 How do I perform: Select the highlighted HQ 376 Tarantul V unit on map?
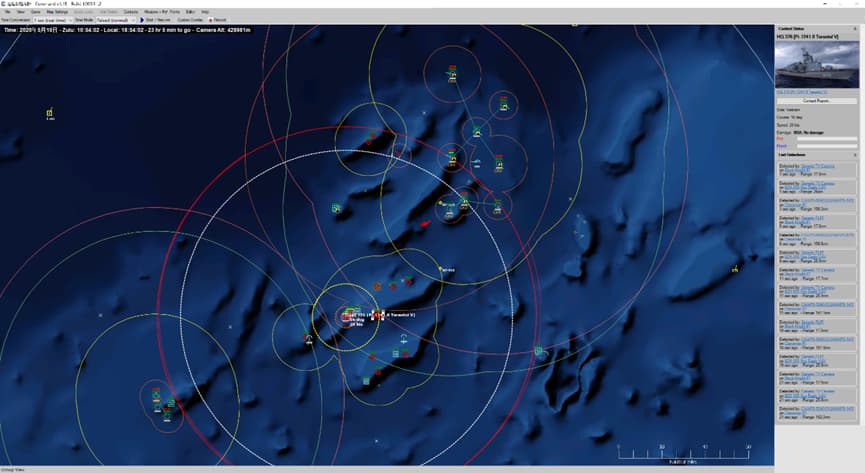click(378, 315)
